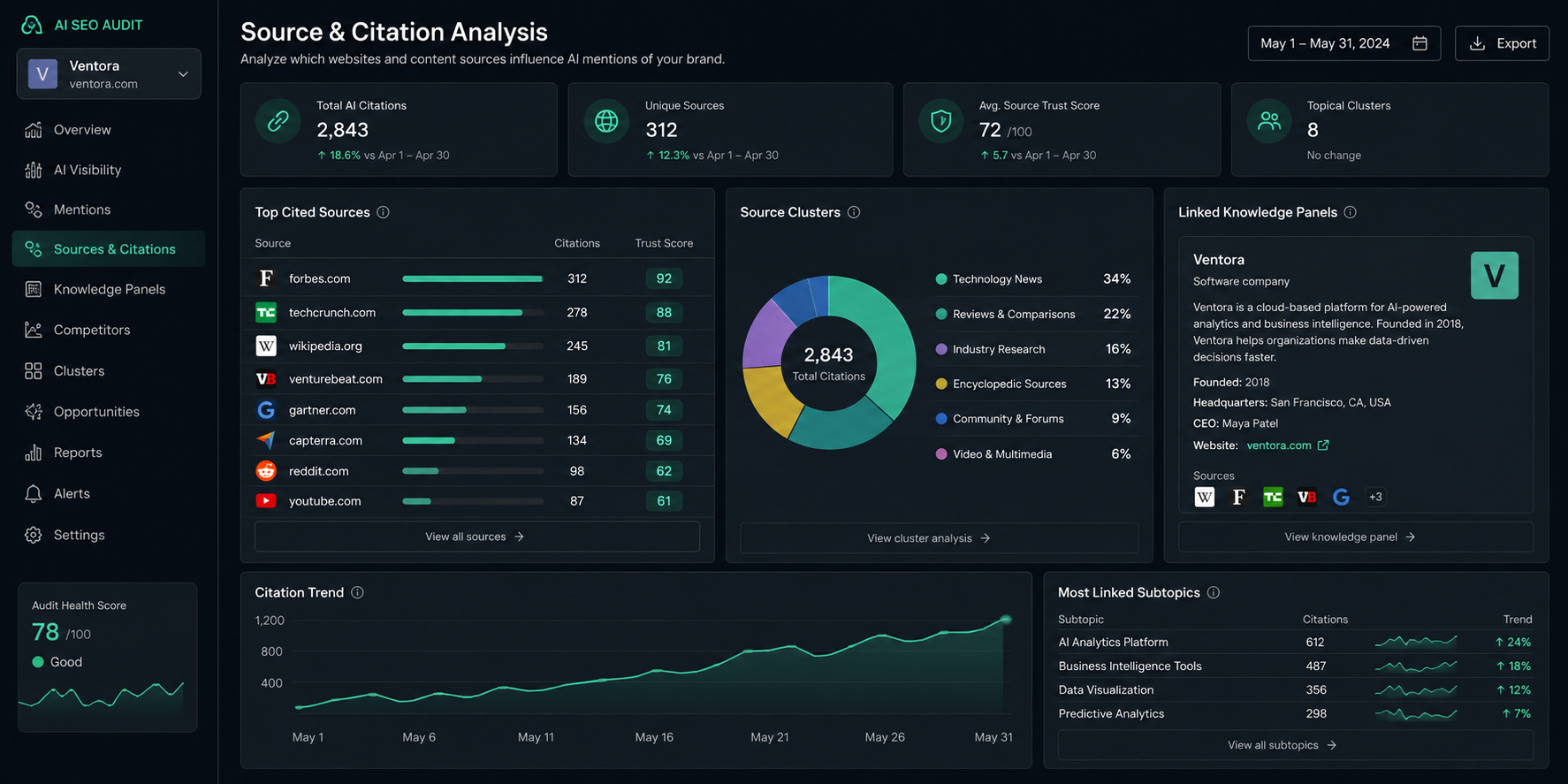The width and height of the screenshot is (1568, 784).
Task: Click trust score badge 88 for techcrunch.com
Action: [x=664, y=313]
